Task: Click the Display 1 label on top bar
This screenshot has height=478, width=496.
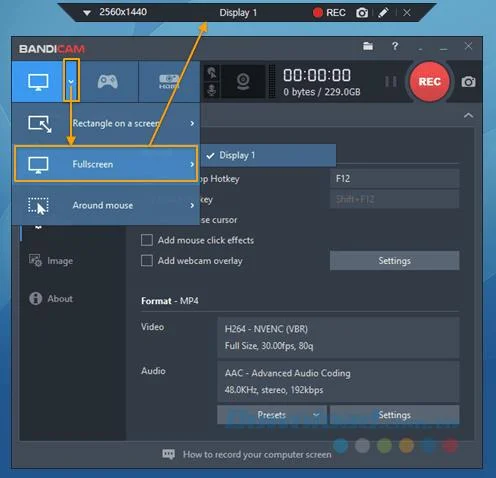Action: click(238, 13)
